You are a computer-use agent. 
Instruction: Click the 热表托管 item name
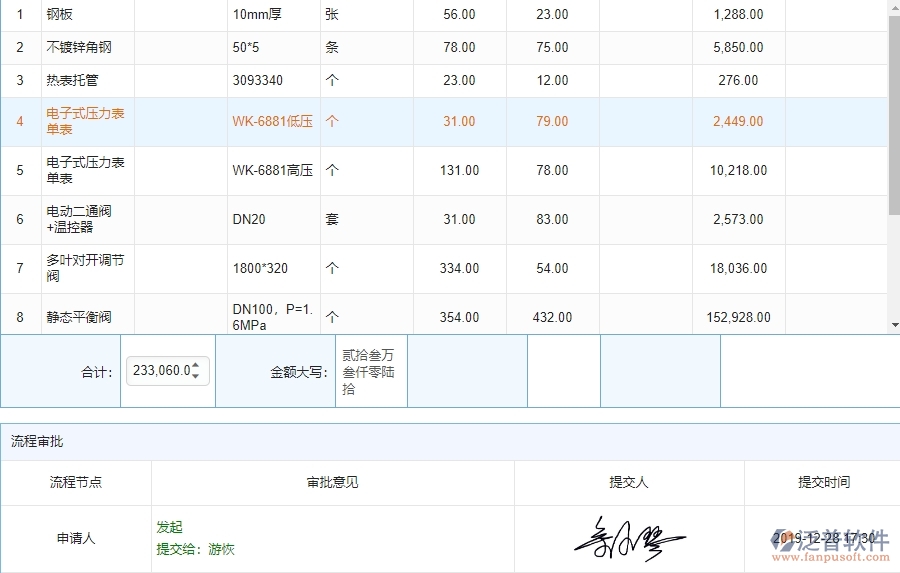tap(72, 81)
